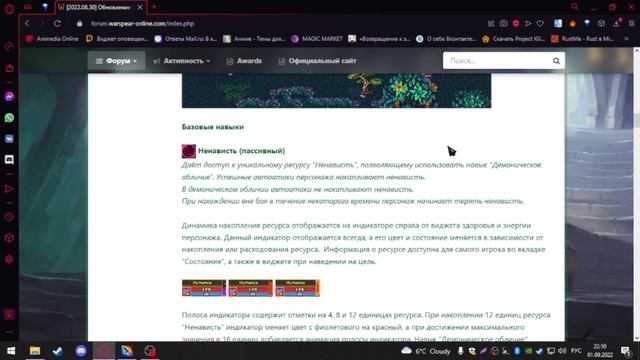640x360 pixels.
Task: Open the Аниме - Темы для... bookmark
Action: click(x=254, y=39)
